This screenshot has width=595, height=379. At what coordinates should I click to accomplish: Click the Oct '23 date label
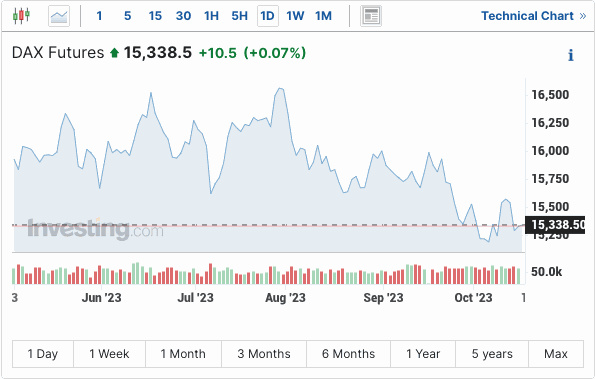473,298
